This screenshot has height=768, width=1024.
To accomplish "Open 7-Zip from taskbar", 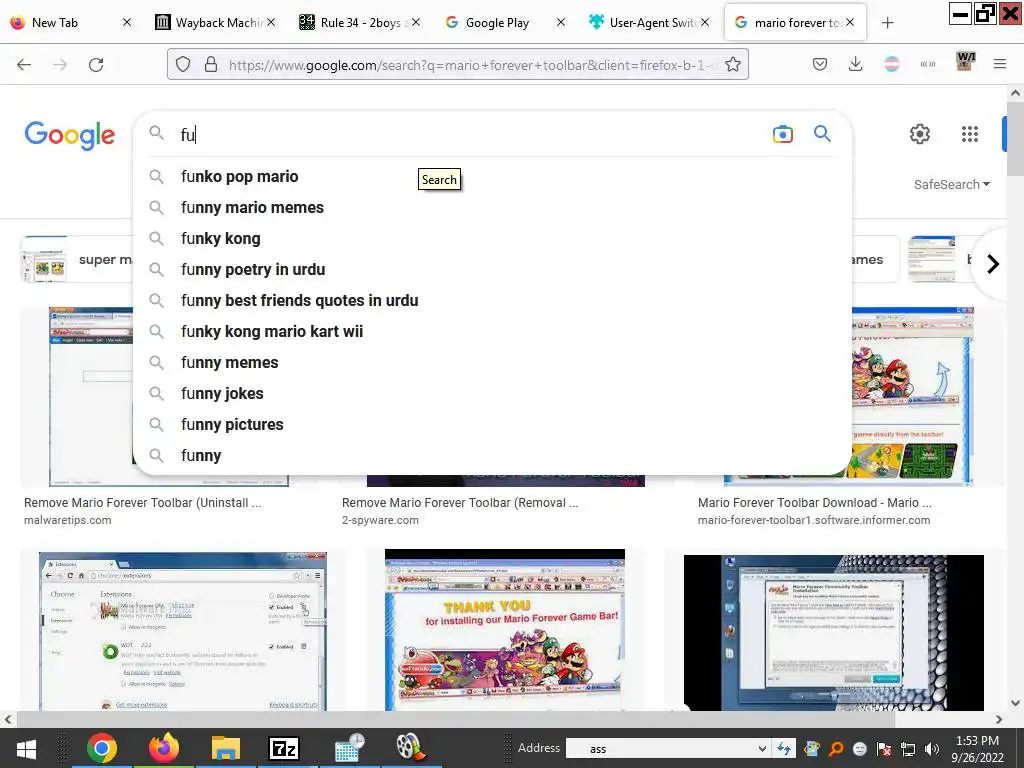I will coord(284,748).
